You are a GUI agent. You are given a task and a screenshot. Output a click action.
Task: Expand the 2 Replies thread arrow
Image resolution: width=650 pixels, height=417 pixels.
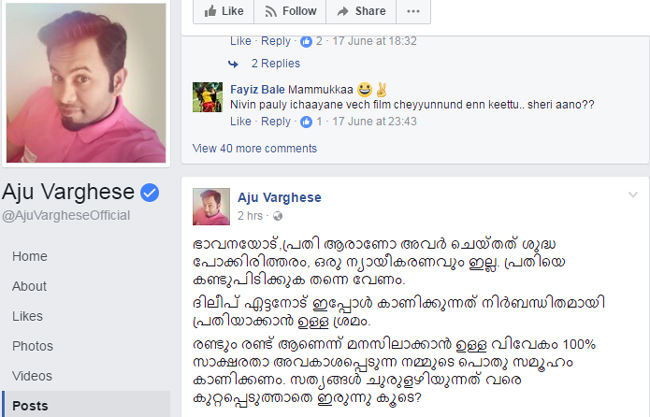pos(233,64)
